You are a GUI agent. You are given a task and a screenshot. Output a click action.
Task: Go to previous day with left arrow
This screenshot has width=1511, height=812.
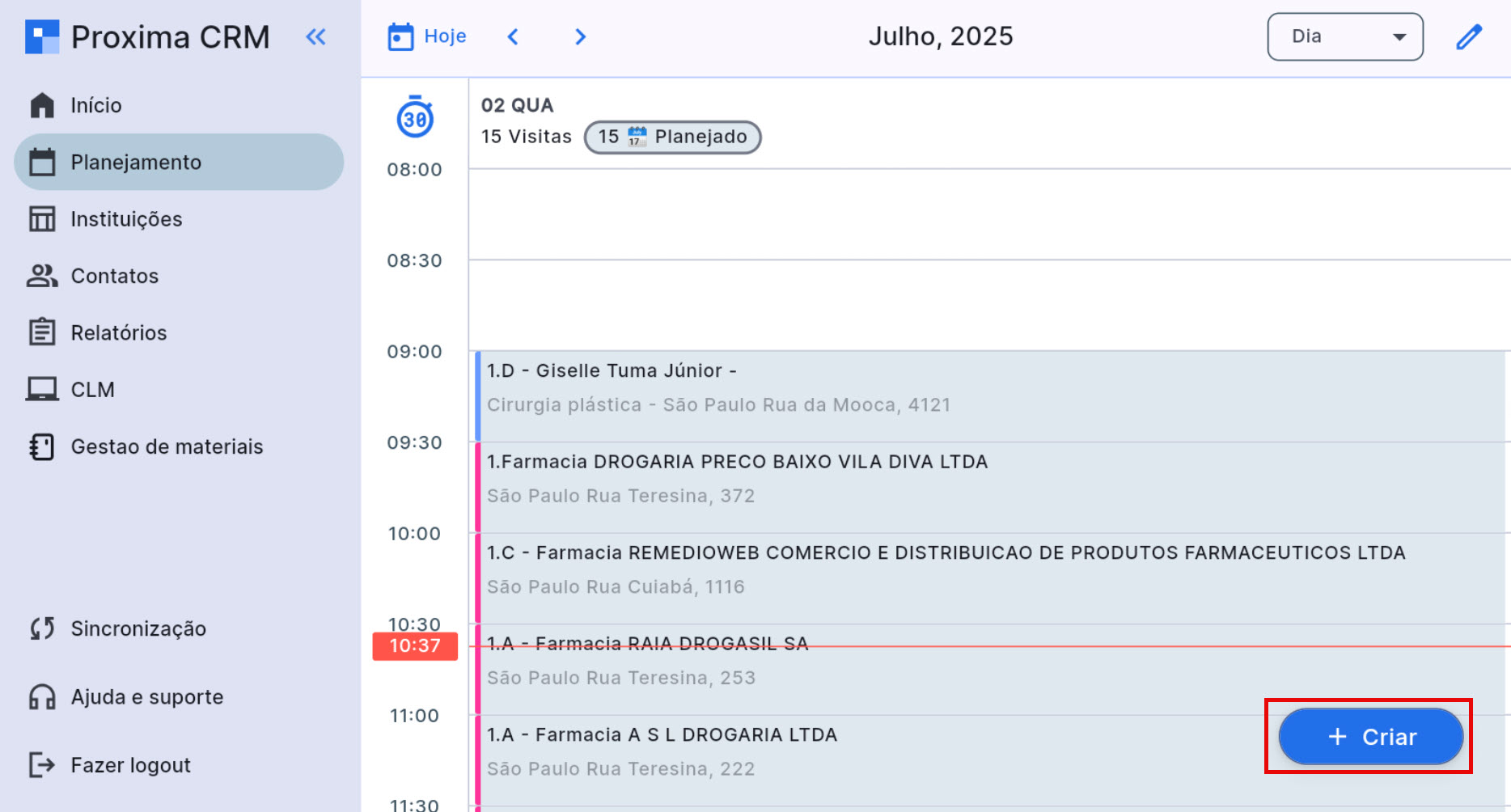click(x=513, y=37)
